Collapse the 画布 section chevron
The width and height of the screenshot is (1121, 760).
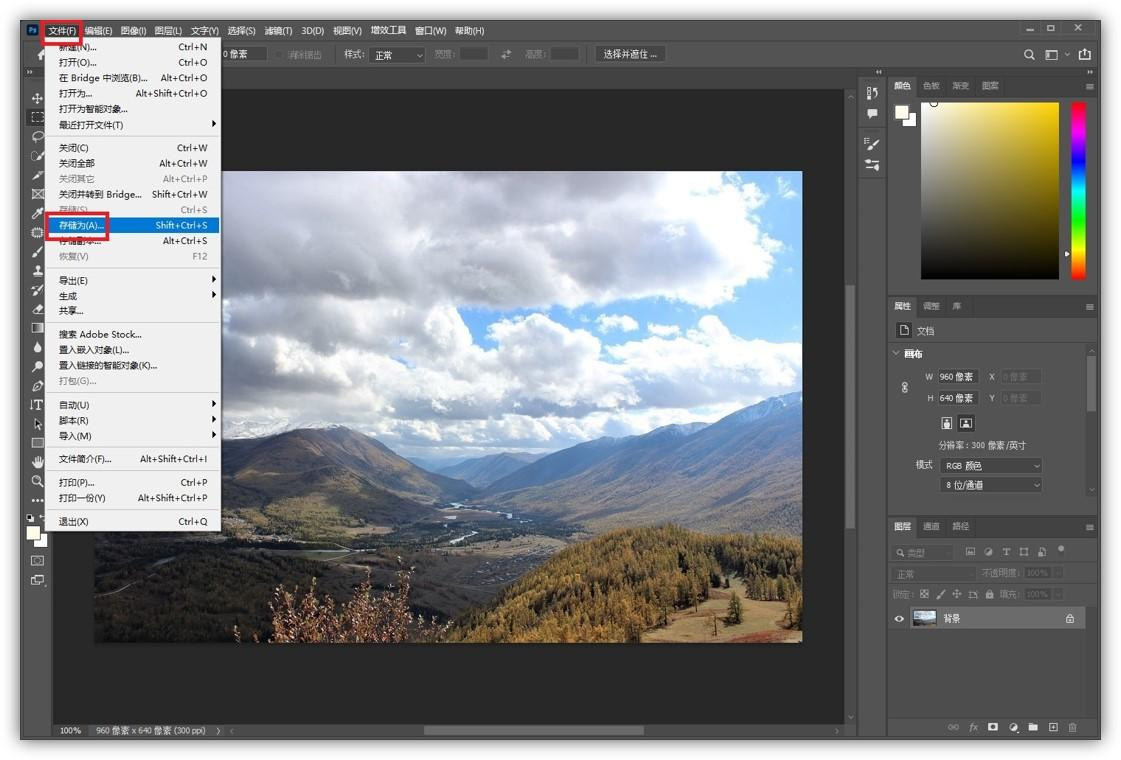[x=895, y=354]
